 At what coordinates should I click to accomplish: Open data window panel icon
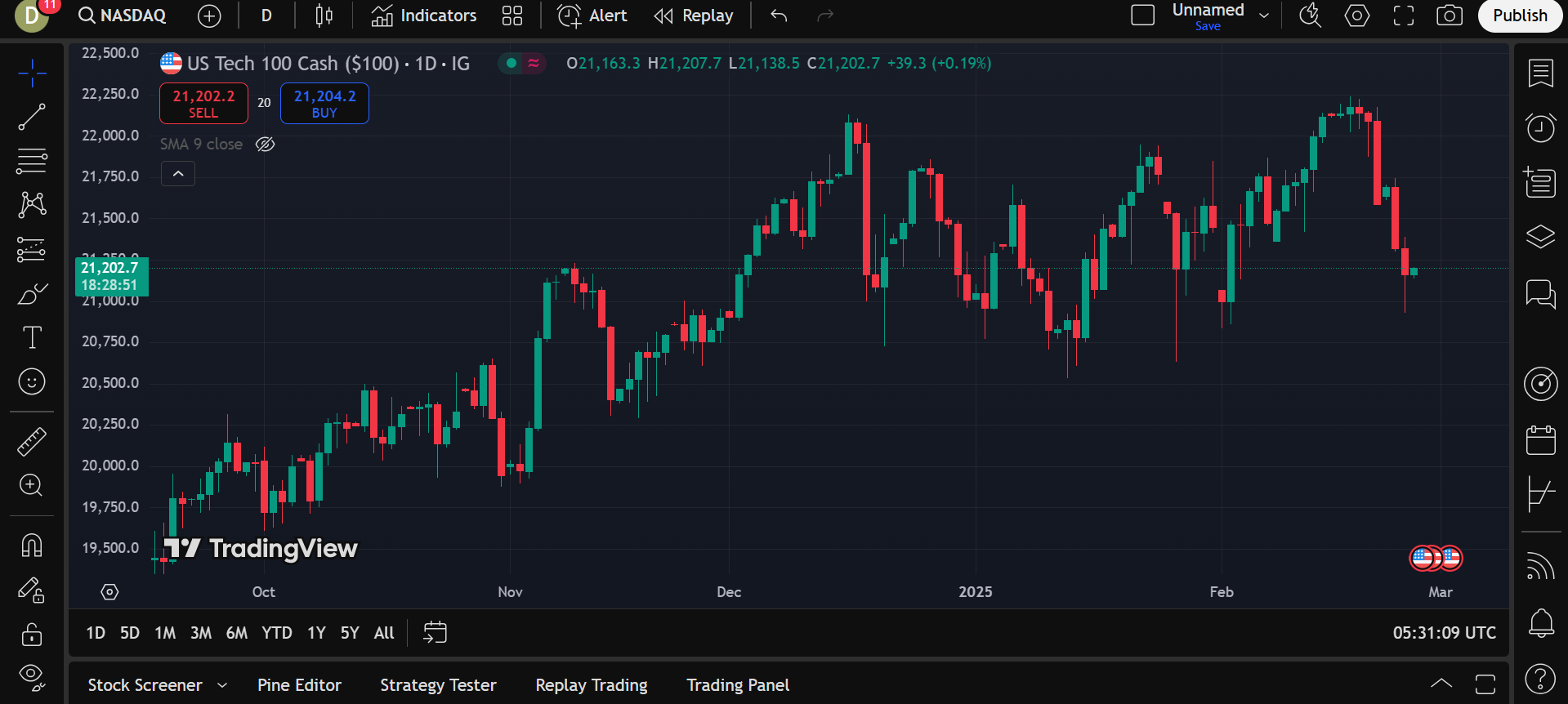coord(1541,182)
